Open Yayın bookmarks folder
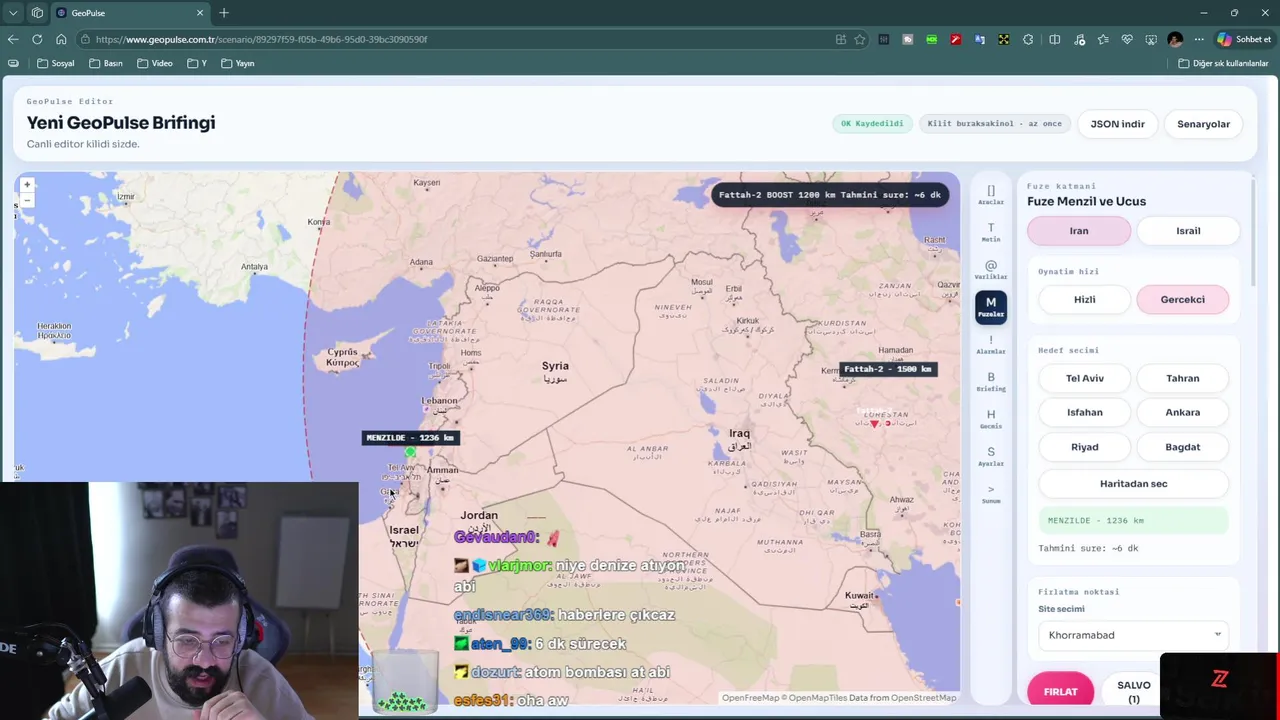Image resolution: width=1280 pixels, height=720 pixels. (238, 63)
